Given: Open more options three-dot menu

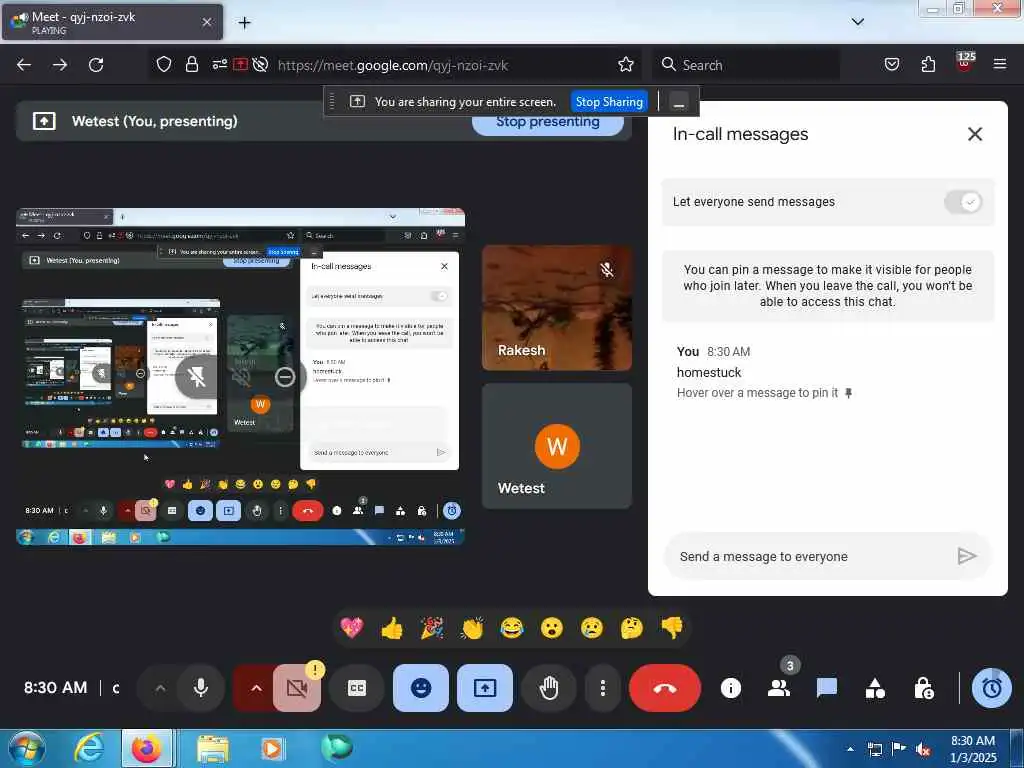Looking at the screenshot, I should pyautogui.click(x=602, y=688).
